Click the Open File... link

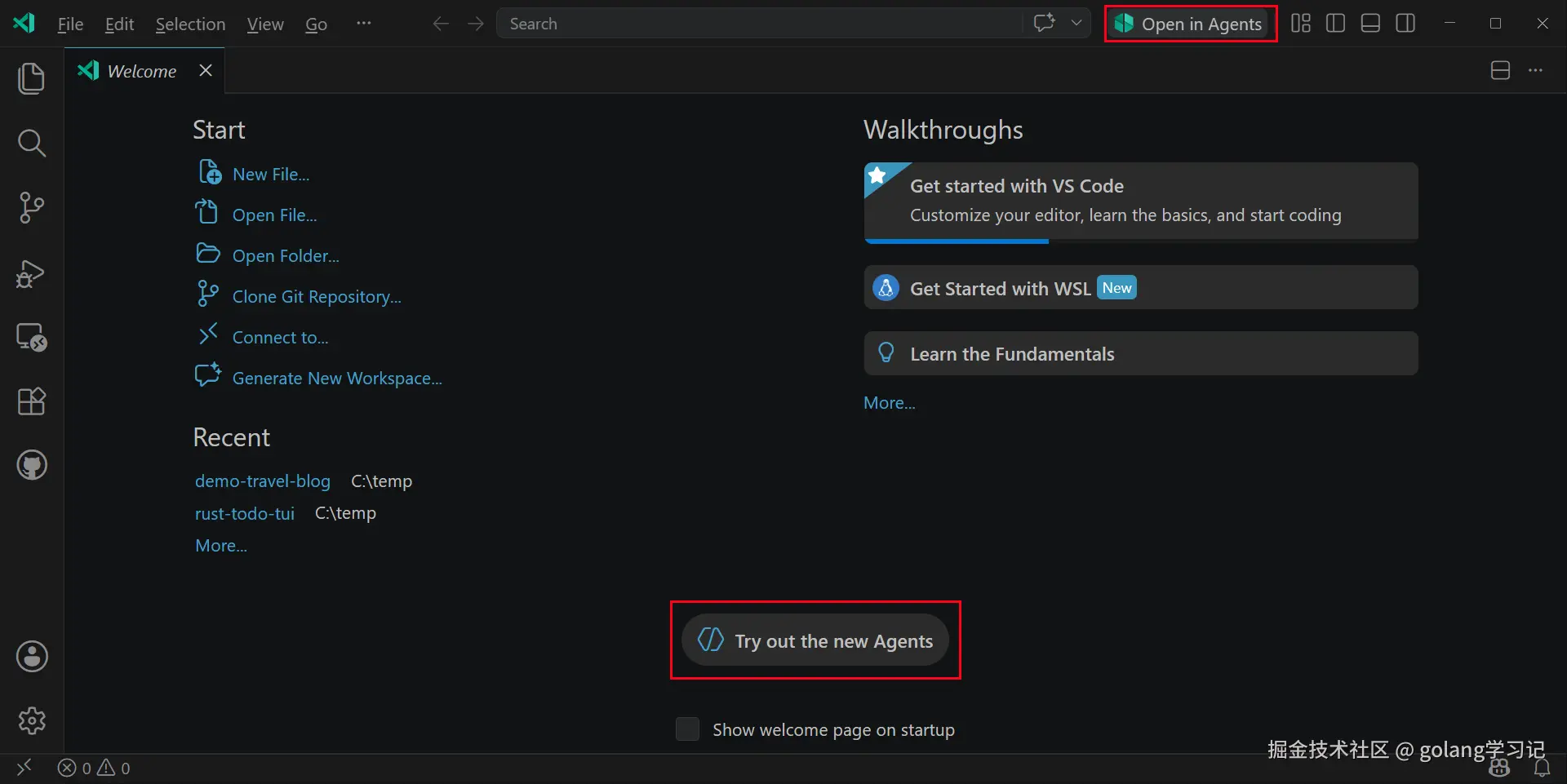coord(274,215)
